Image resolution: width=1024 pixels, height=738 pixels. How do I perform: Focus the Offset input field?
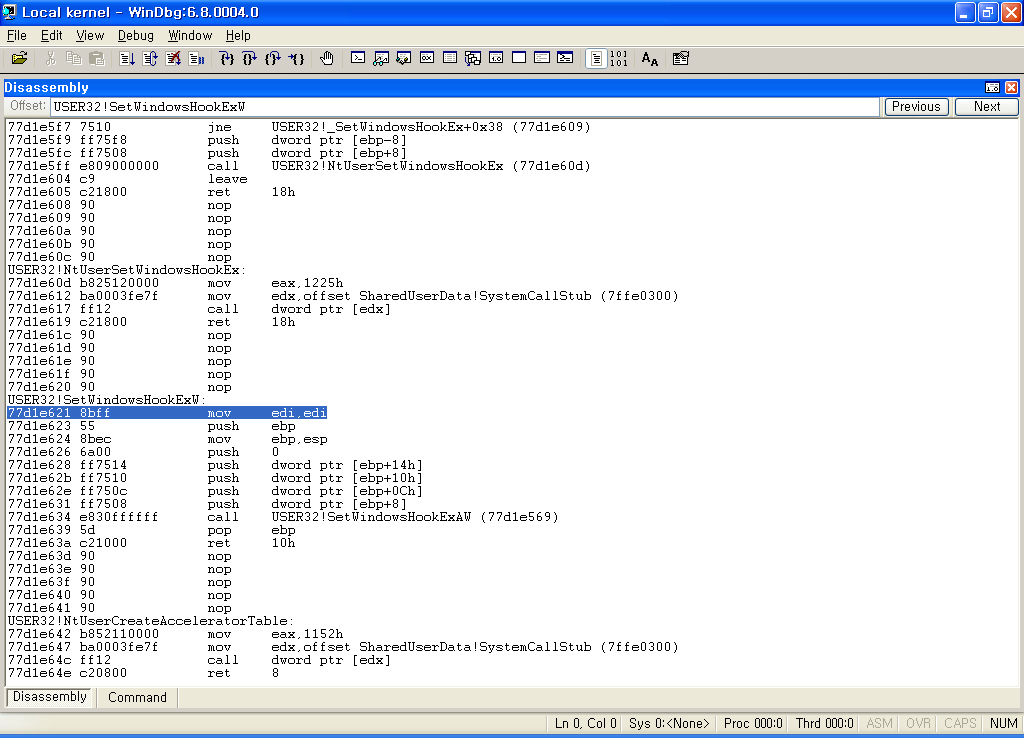465,106
